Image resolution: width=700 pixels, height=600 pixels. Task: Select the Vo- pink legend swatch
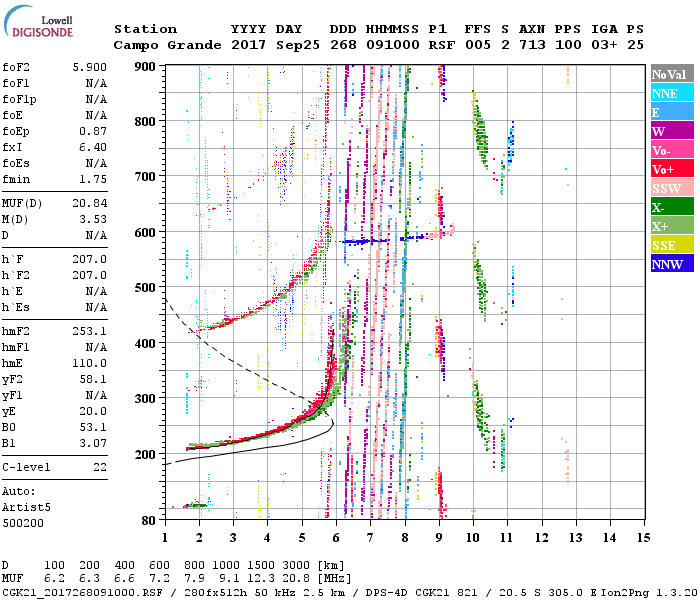coord(672,150)
